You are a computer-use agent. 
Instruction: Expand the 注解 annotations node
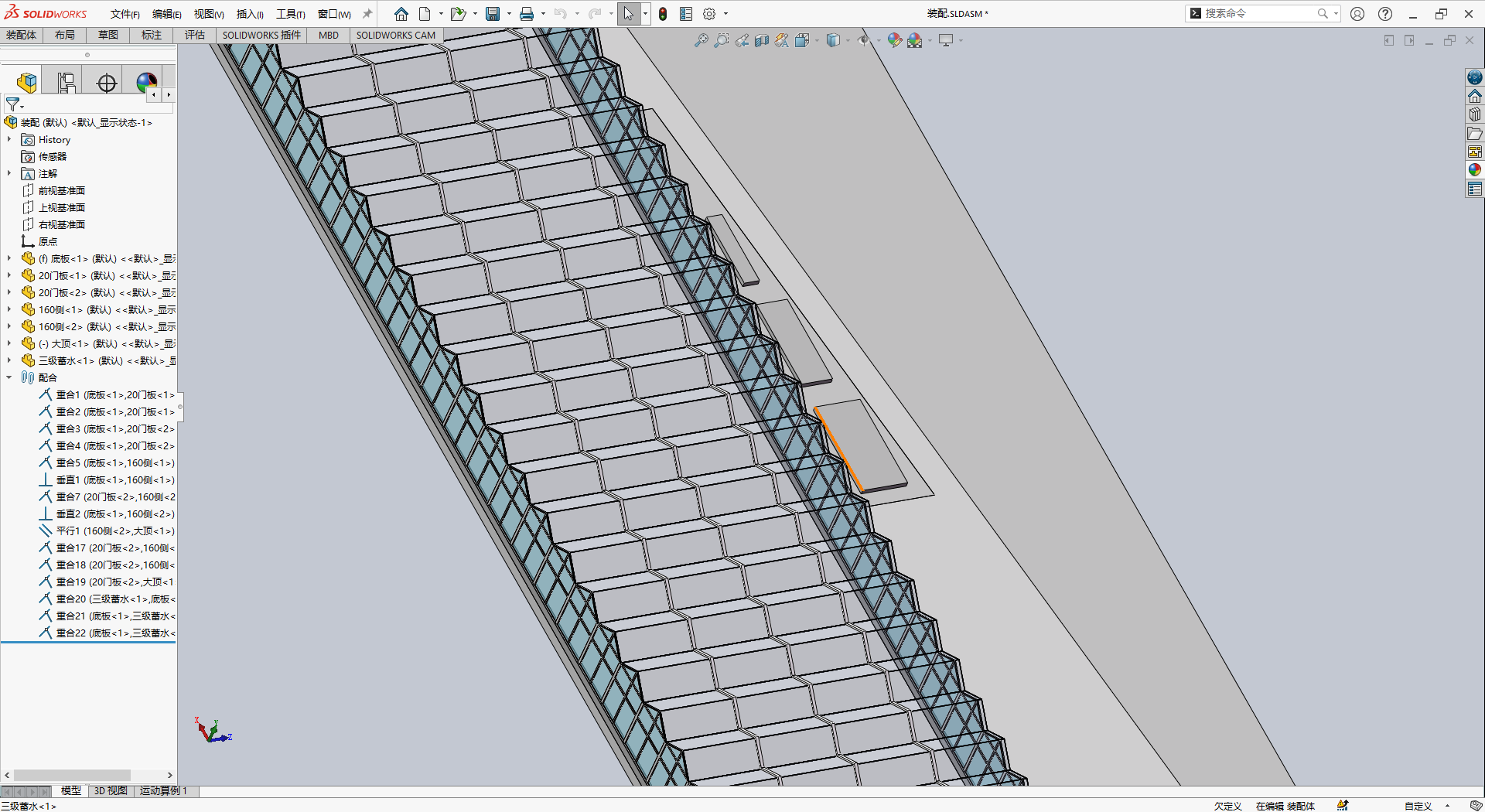9,174
